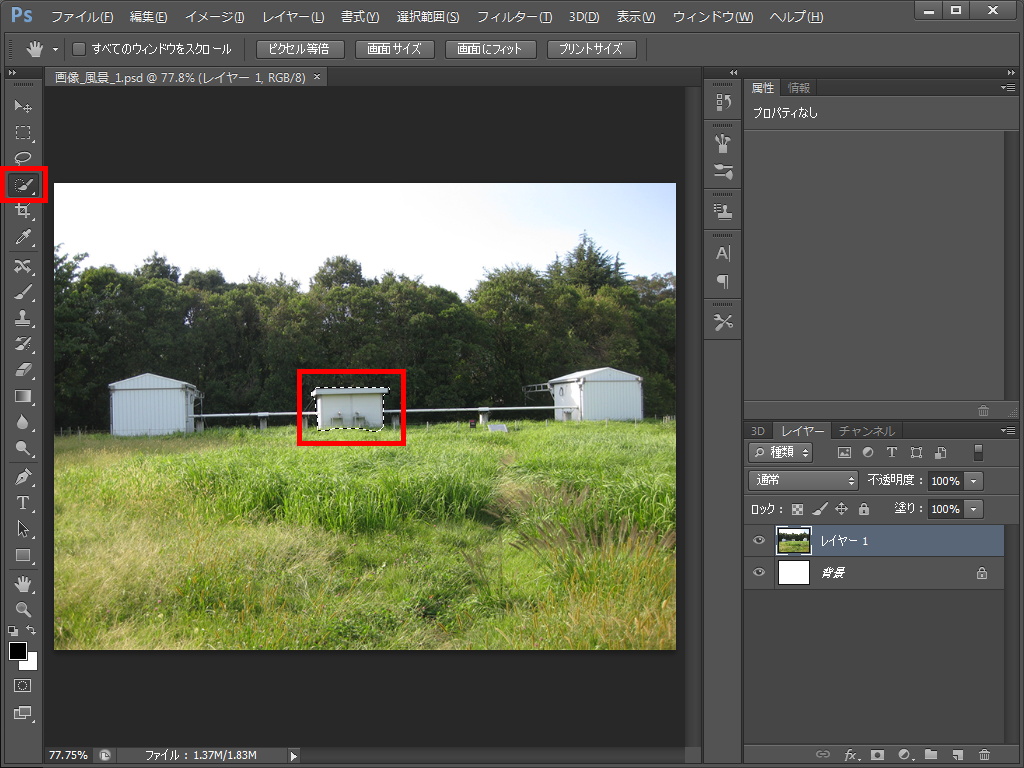The width and height of the screenshot is (1024, 768).
Task: Open the イメージ menu
Action: click(x=215, y=17)
